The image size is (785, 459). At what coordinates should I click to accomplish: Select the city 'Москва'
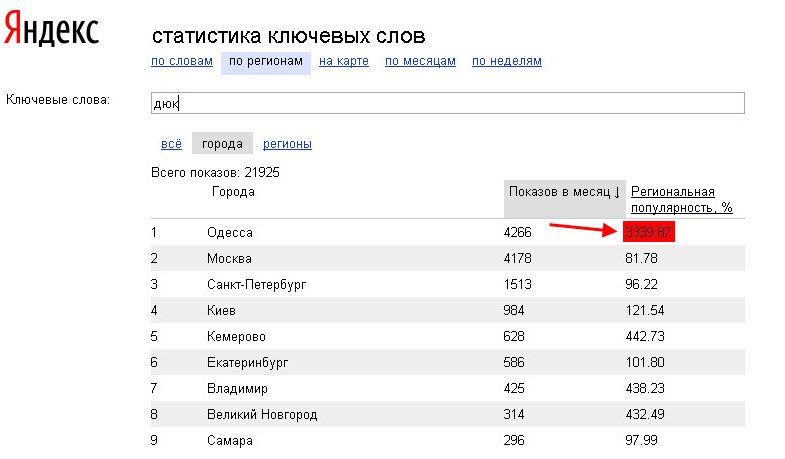tap(229, 259)
